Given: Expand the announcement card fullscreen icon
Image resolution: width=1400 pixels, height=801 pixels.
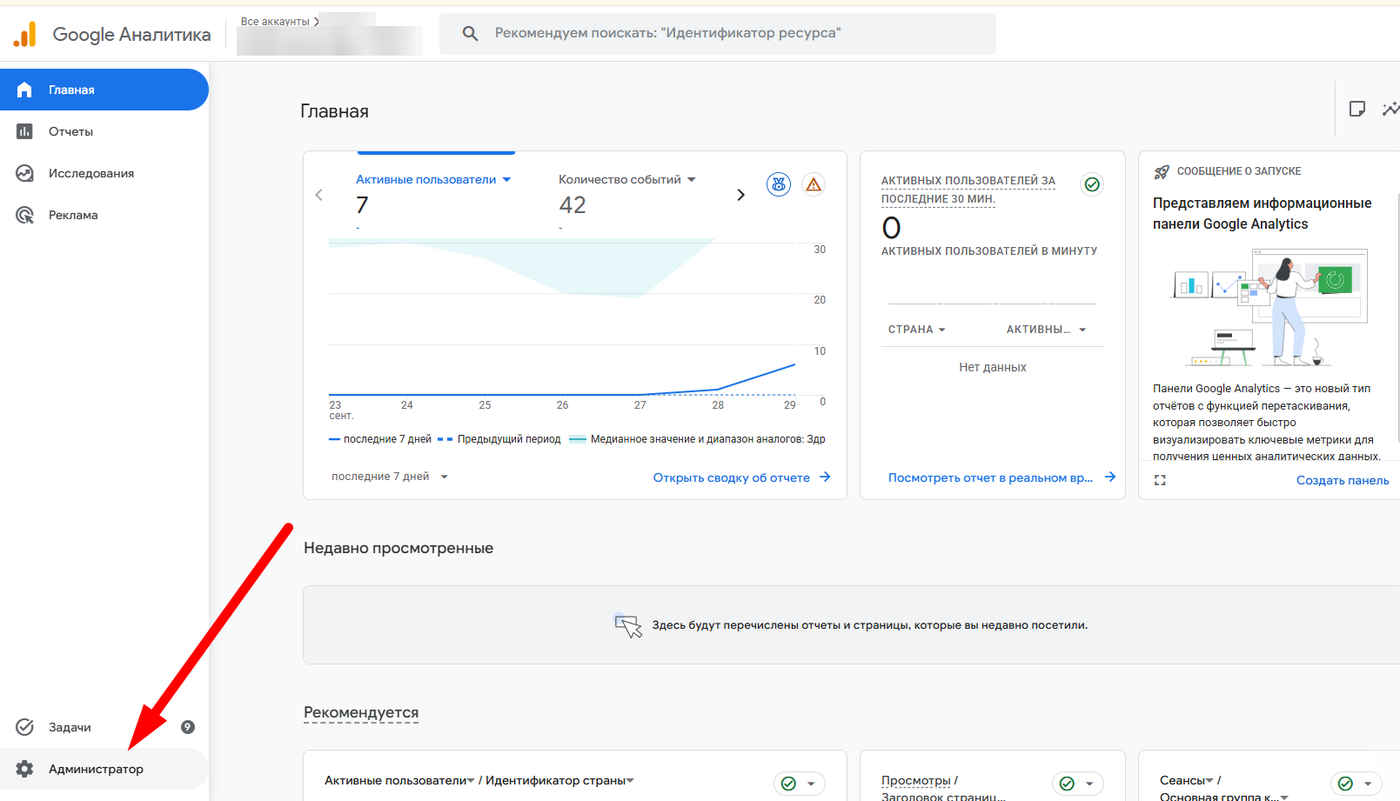Looking at the screenshot, I should (1160, 481).
